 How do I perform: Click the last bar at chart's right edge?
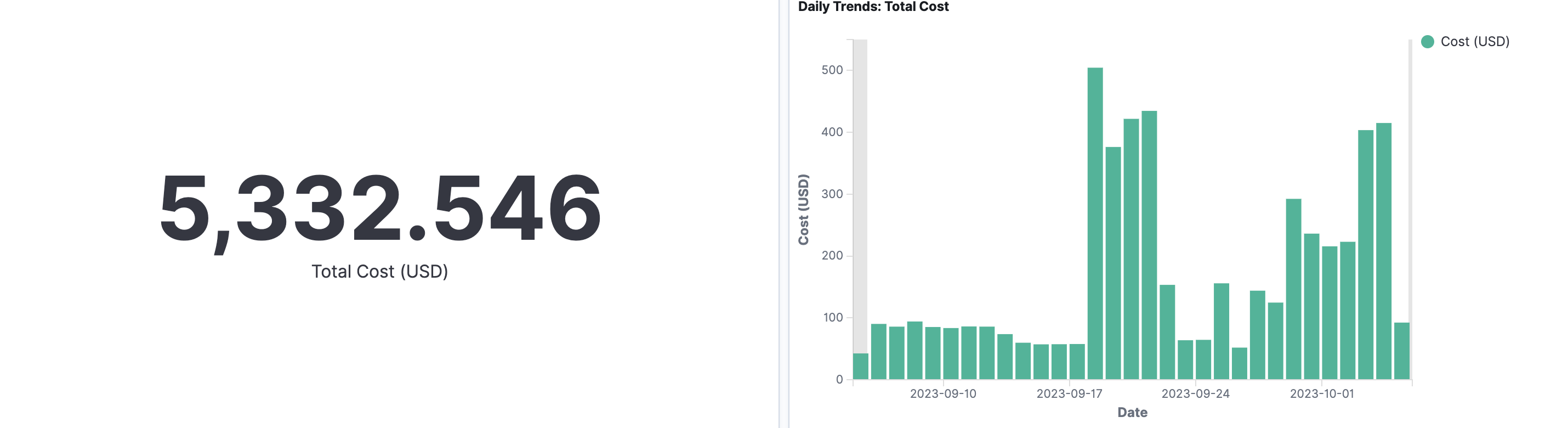[x=1402, y=351]
